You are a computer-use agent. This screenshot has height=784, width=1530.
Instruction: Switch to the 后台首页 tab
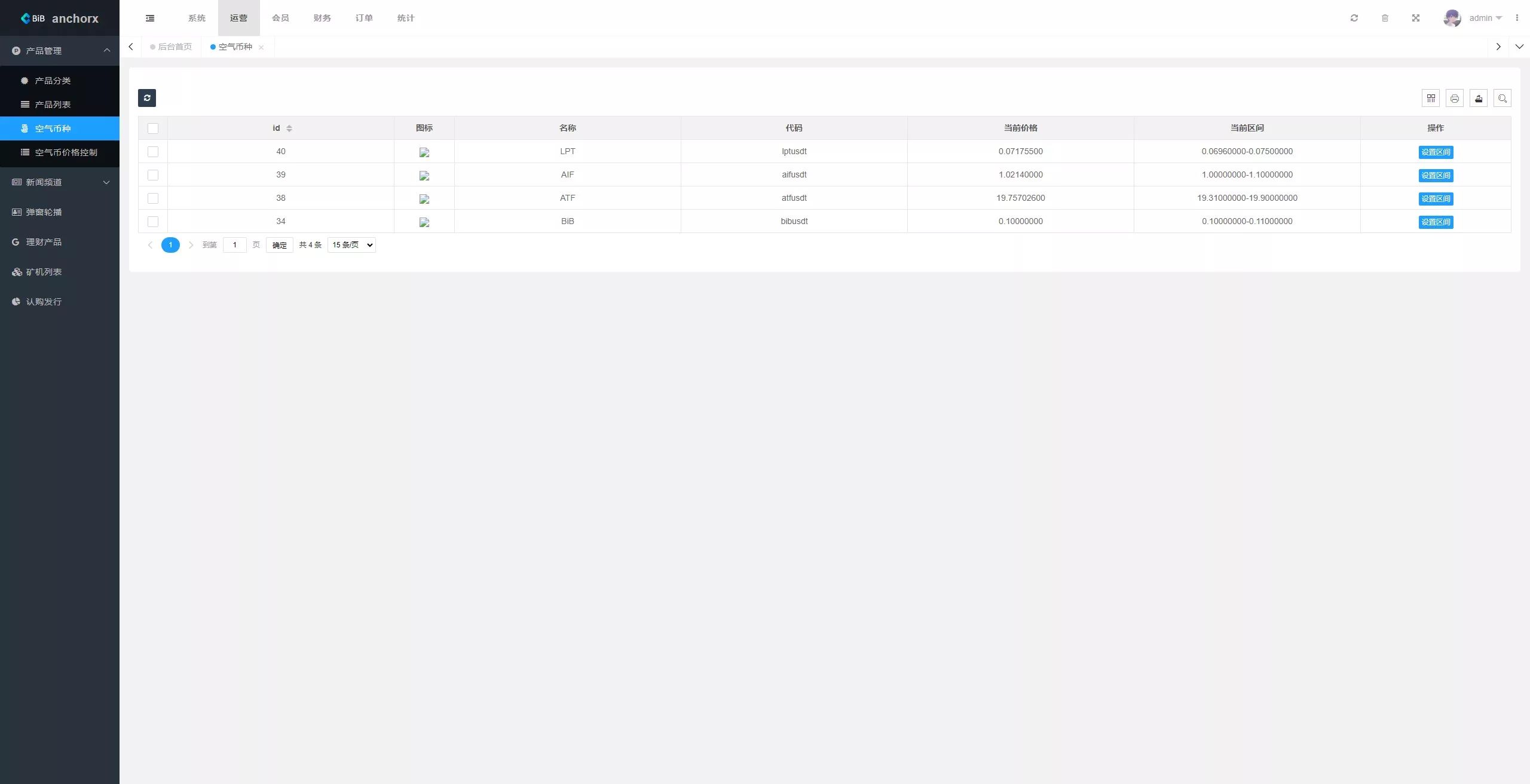(175, 47)
